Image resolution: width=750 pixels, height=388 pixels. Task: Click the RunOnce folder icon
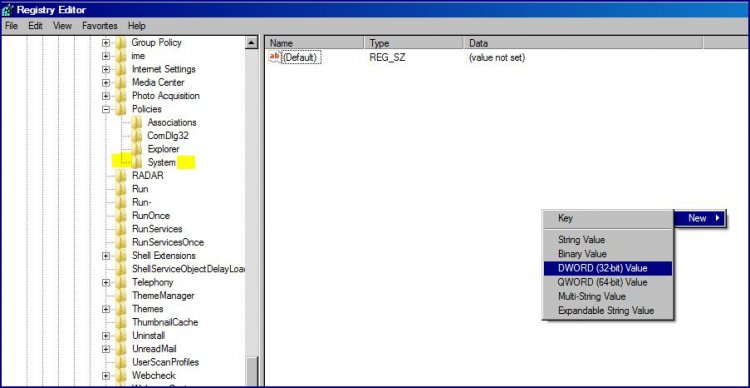[121, 216]
